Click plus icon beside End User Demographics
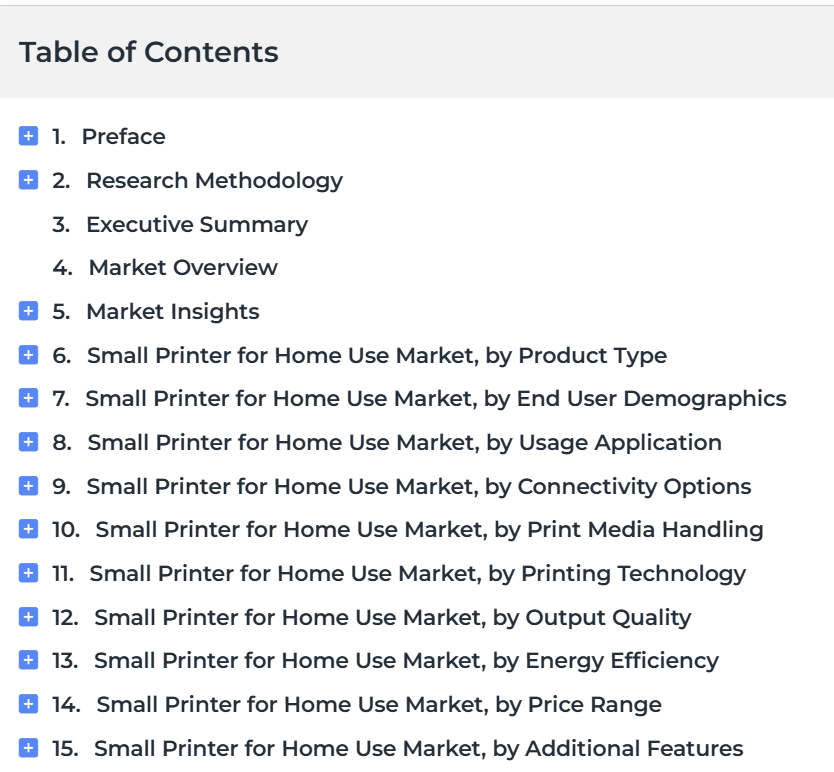The height and width of the screenshot is (772, 834). 28,398
